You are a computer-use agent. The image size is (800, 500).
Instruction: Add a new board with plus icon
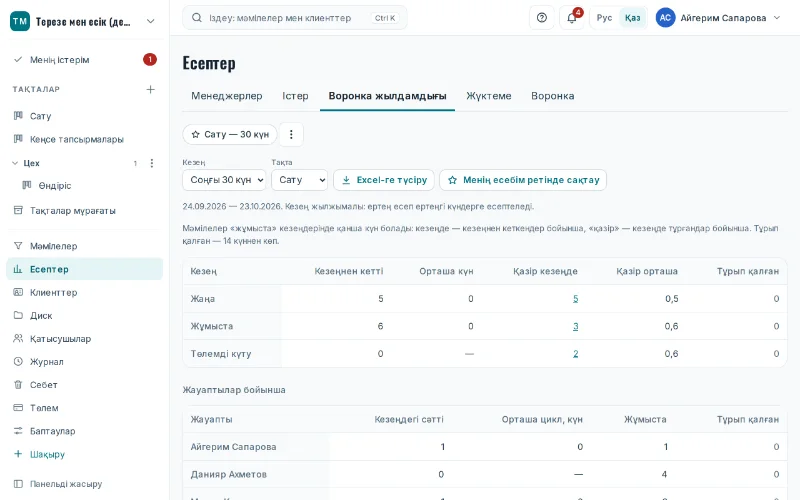point(151,89)
